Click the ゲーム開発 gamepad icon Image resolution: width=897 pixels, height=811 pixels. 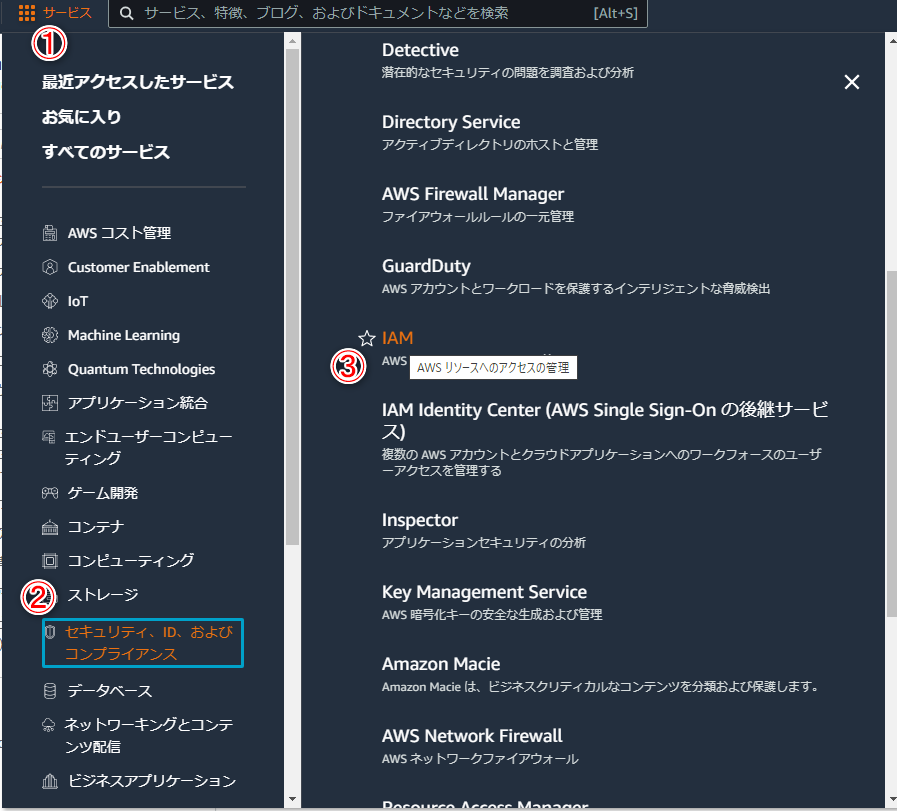point(50,492)
